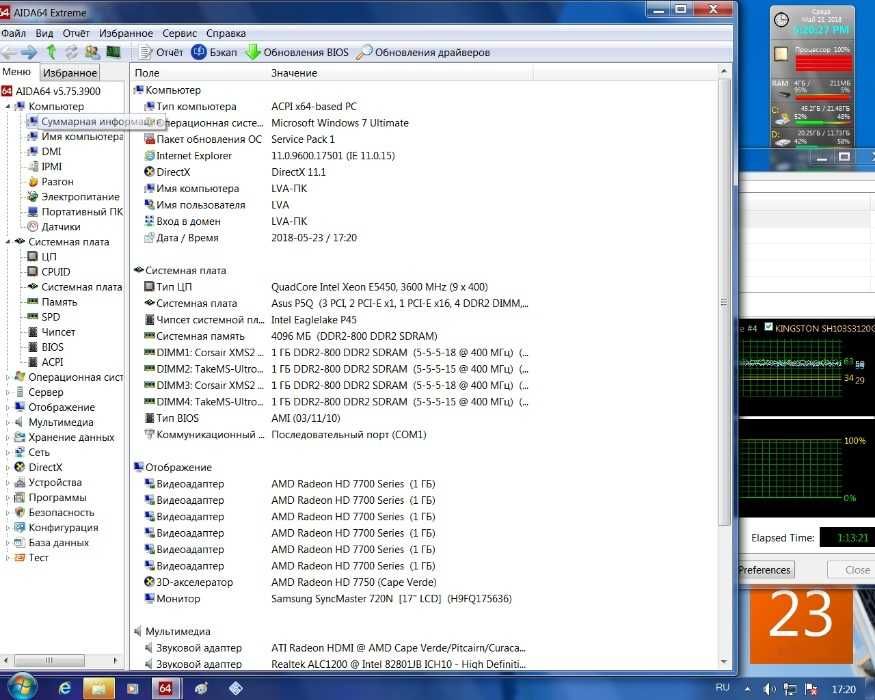The width and height of the screenshot is (875, 700).
Task: Select Имя компьютера tree item
Action: click(x=75, y=137)
